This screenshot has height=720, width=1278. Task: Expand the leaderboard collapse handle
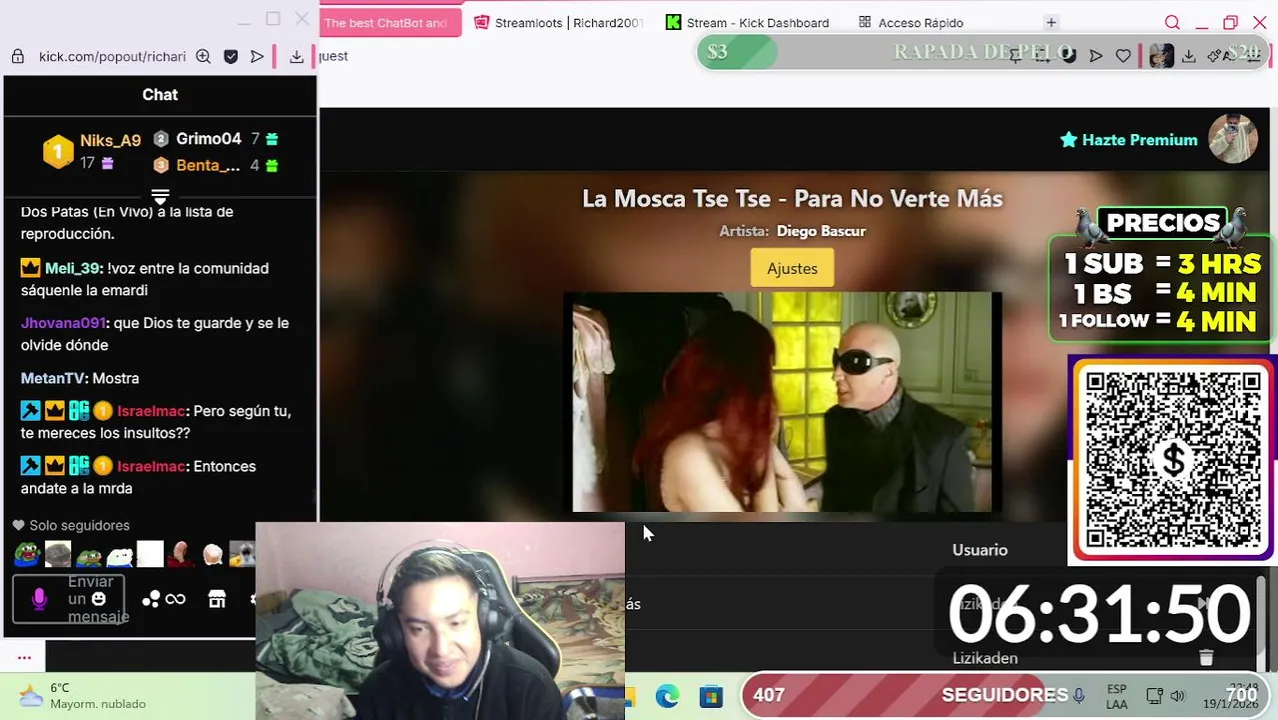click(160, 196)
